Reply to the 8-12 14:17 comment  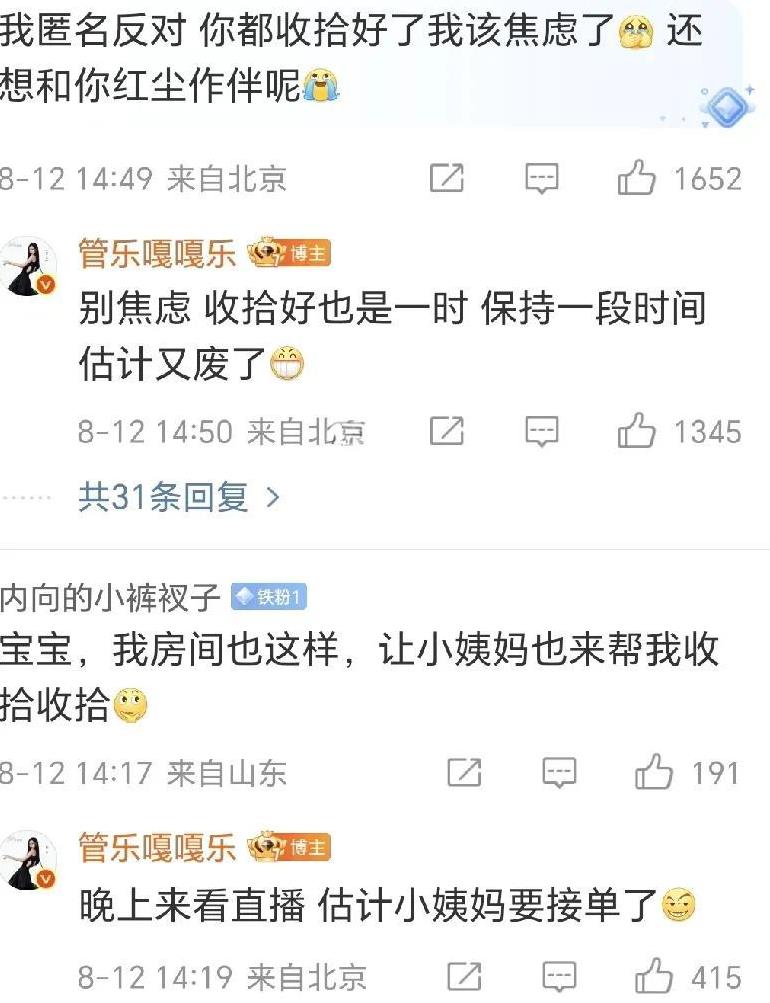560,773
